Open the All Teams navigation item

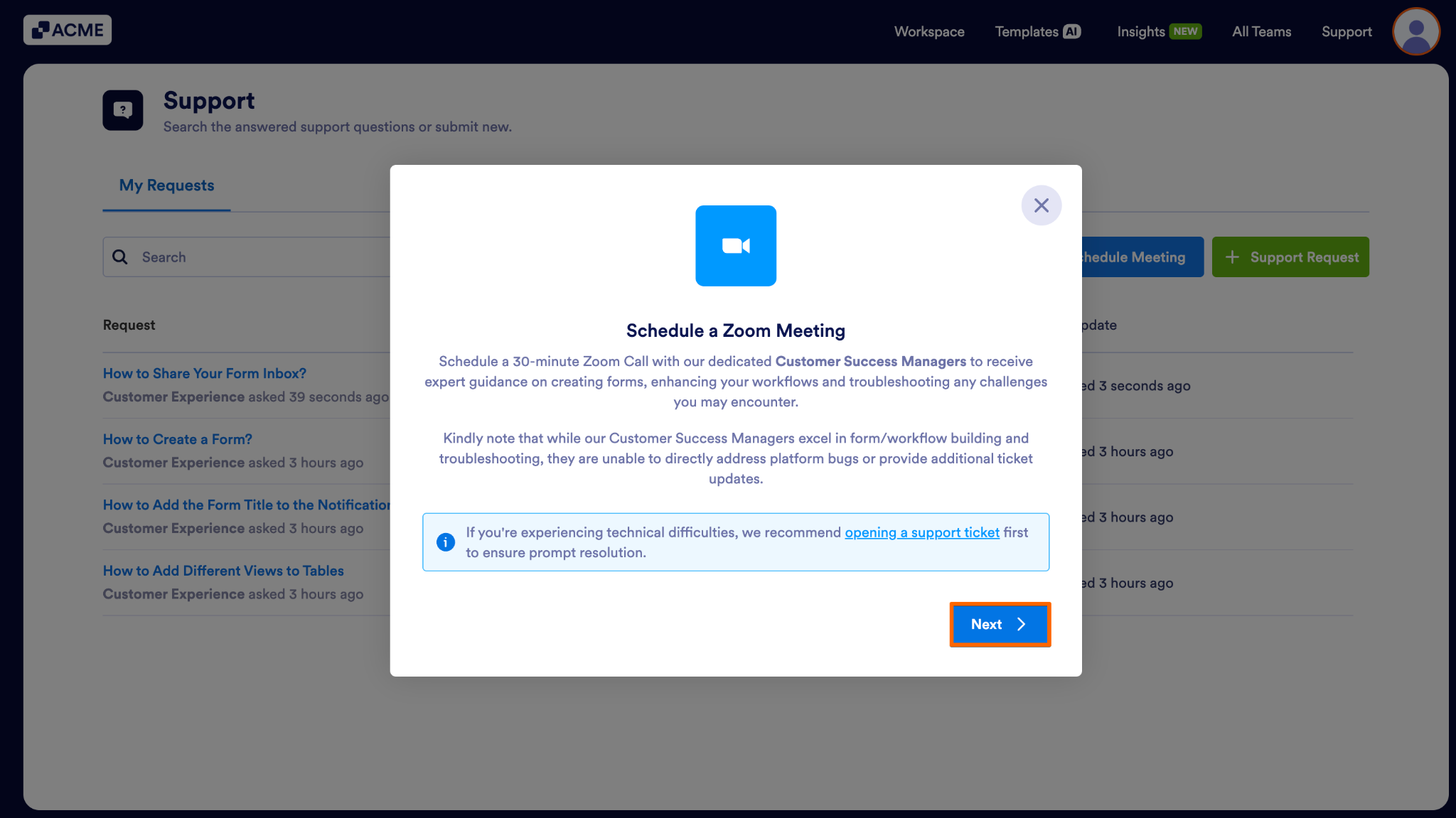click(1261, 31)
